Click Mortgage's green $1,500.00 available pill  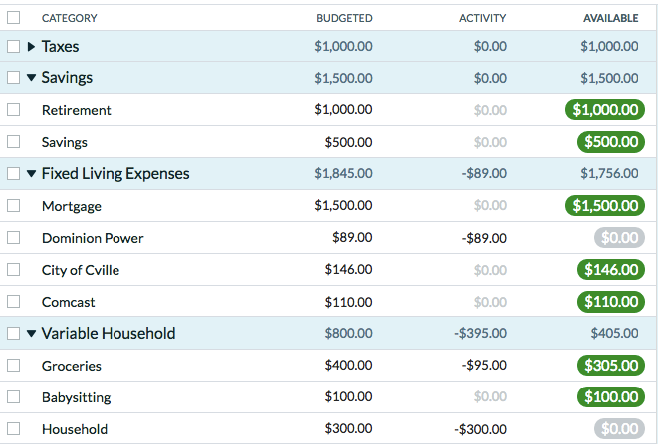603,206
